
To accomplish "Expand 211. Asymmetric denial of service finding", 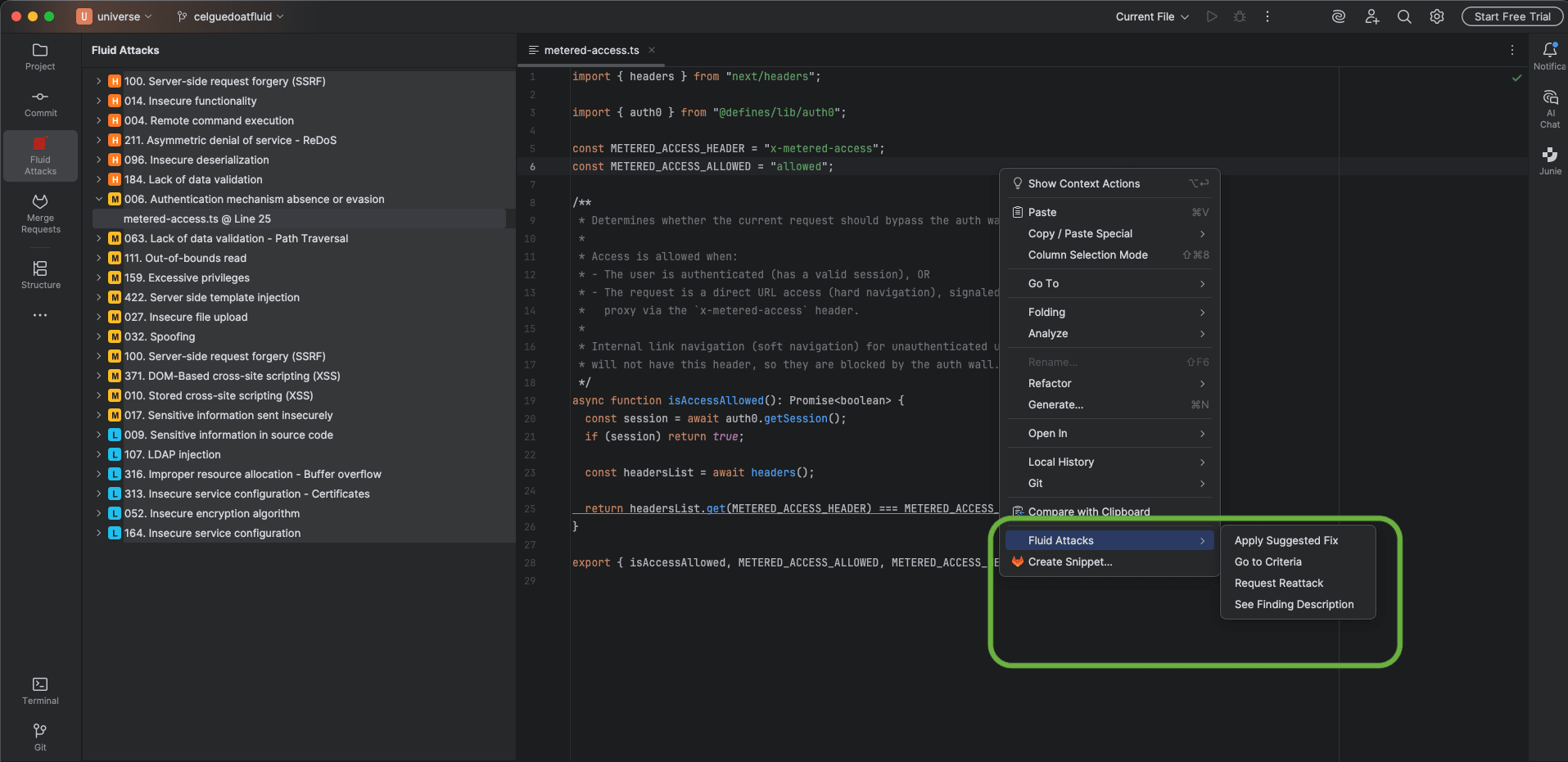I will pyautogui.click(x=98, y=140).
